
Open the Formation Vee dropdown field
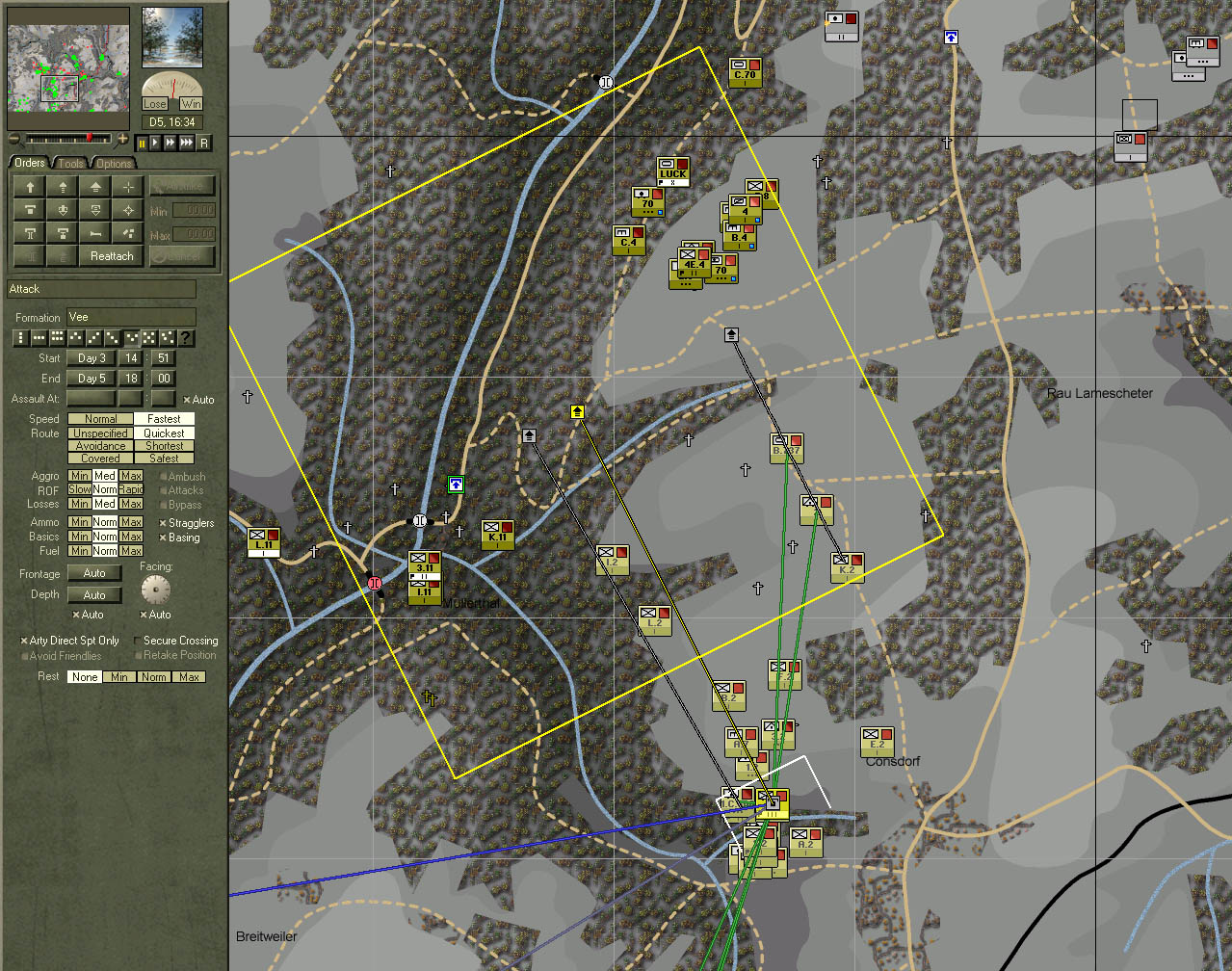point(131,317)
